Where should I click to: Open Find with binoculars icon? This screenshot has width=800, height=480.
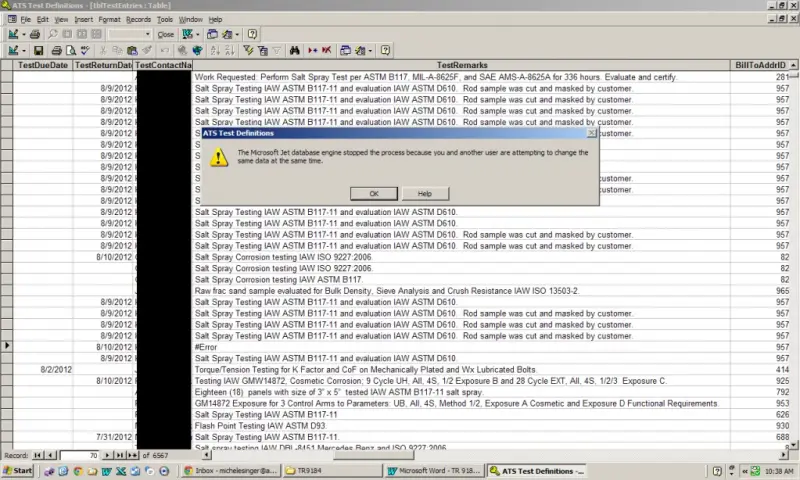coord(294,50)
